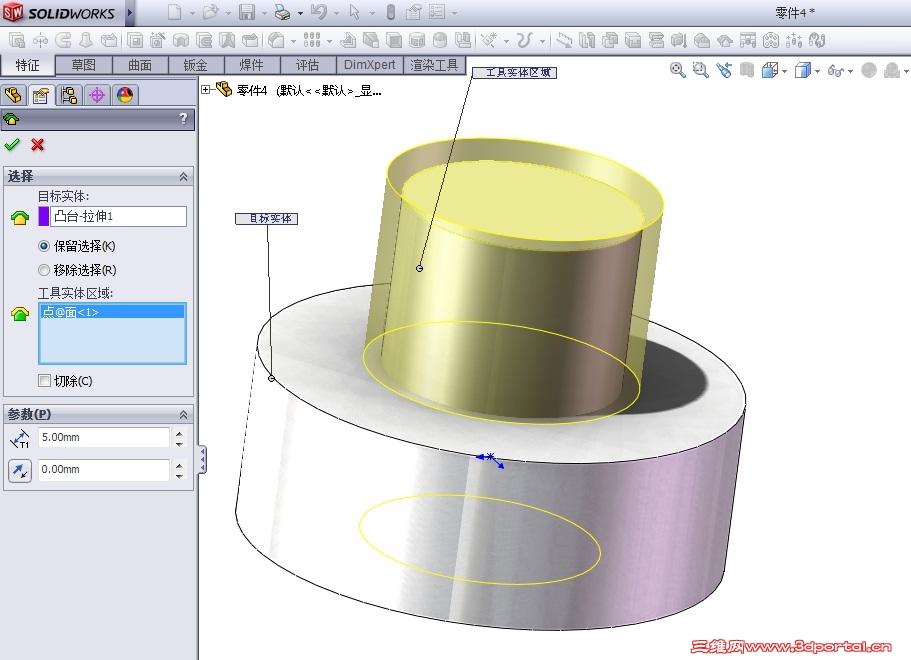The image size is (911, 660).
Task: Accept with the green checkmark OK
Action: [12, 144]
